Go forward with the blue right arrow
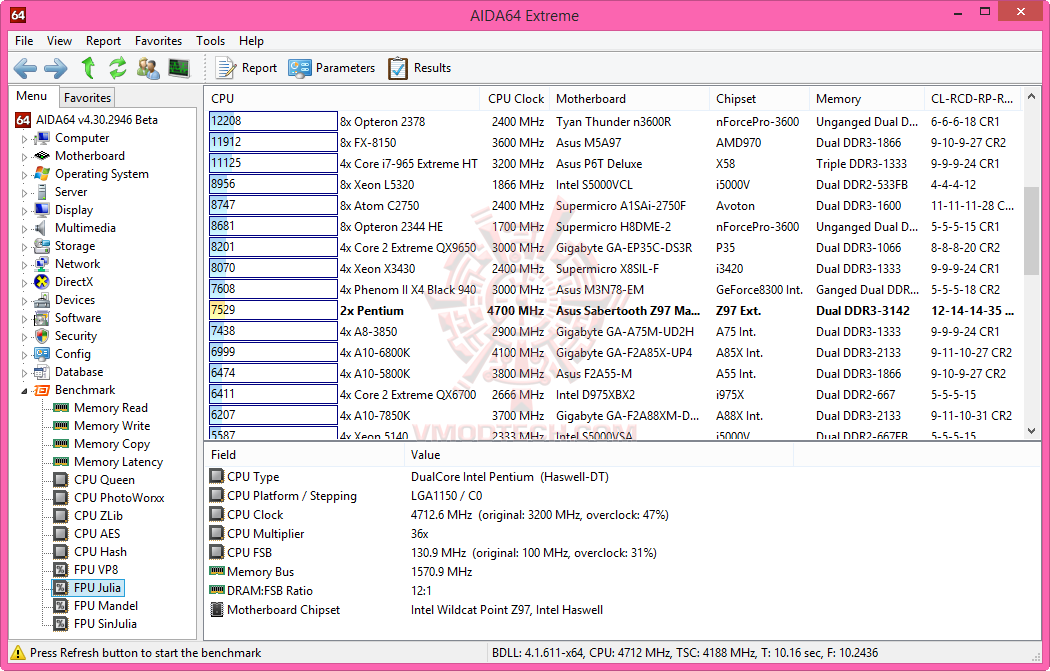1050x671 pixels. click(x=56, y=68)
